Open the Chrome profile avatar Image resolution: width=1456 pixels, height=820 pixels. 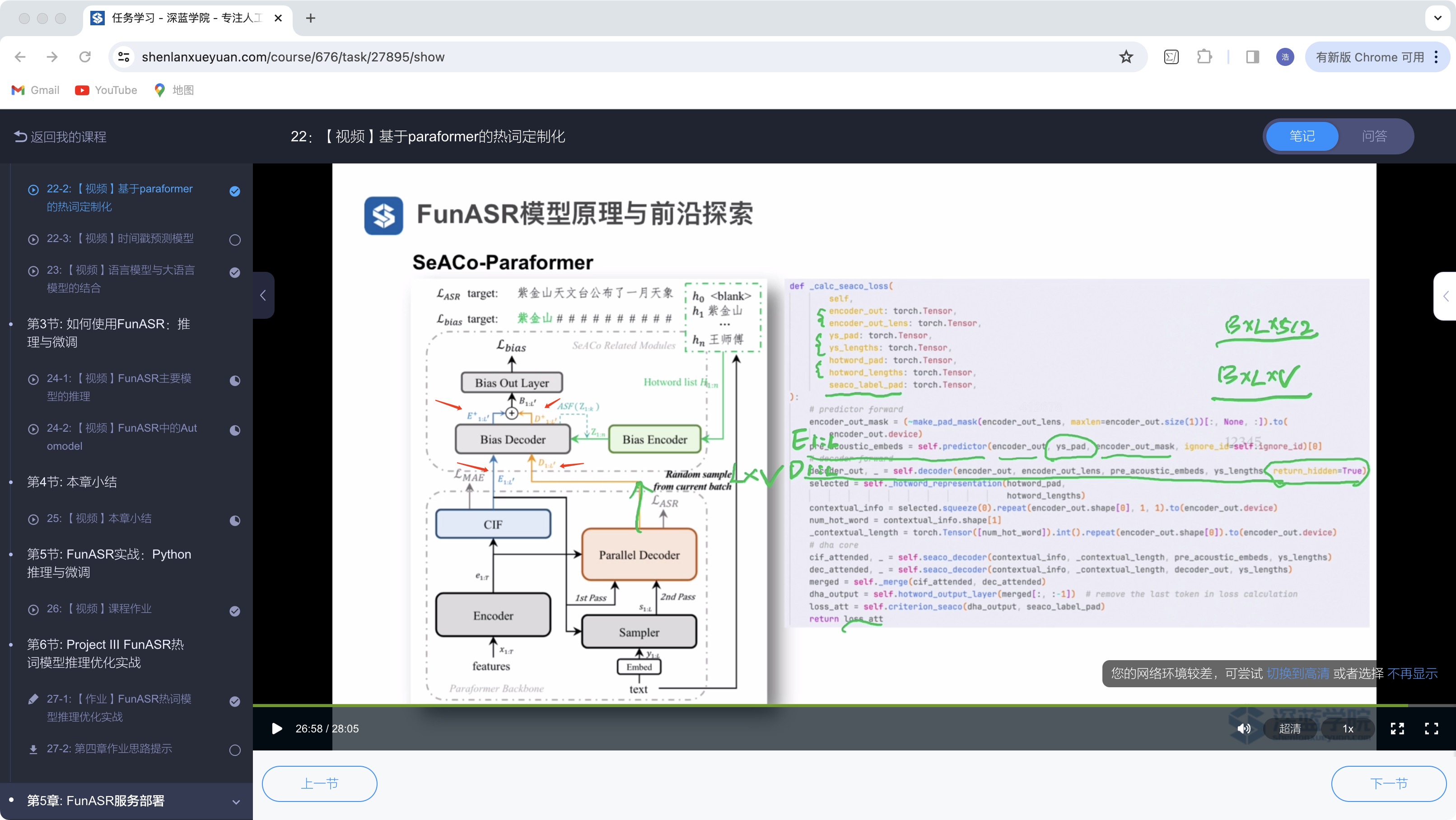tap(1285, 57)
